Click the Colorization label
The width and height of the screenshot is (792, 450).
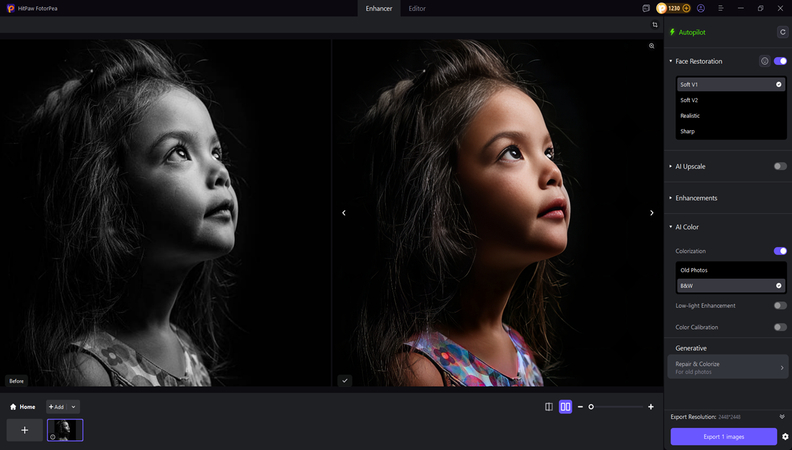tap(690, 251)
